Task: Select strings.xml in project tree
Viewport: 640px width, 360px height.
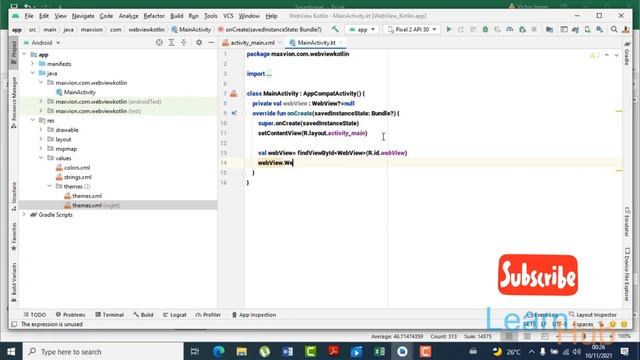Action: tap(78, 177)
